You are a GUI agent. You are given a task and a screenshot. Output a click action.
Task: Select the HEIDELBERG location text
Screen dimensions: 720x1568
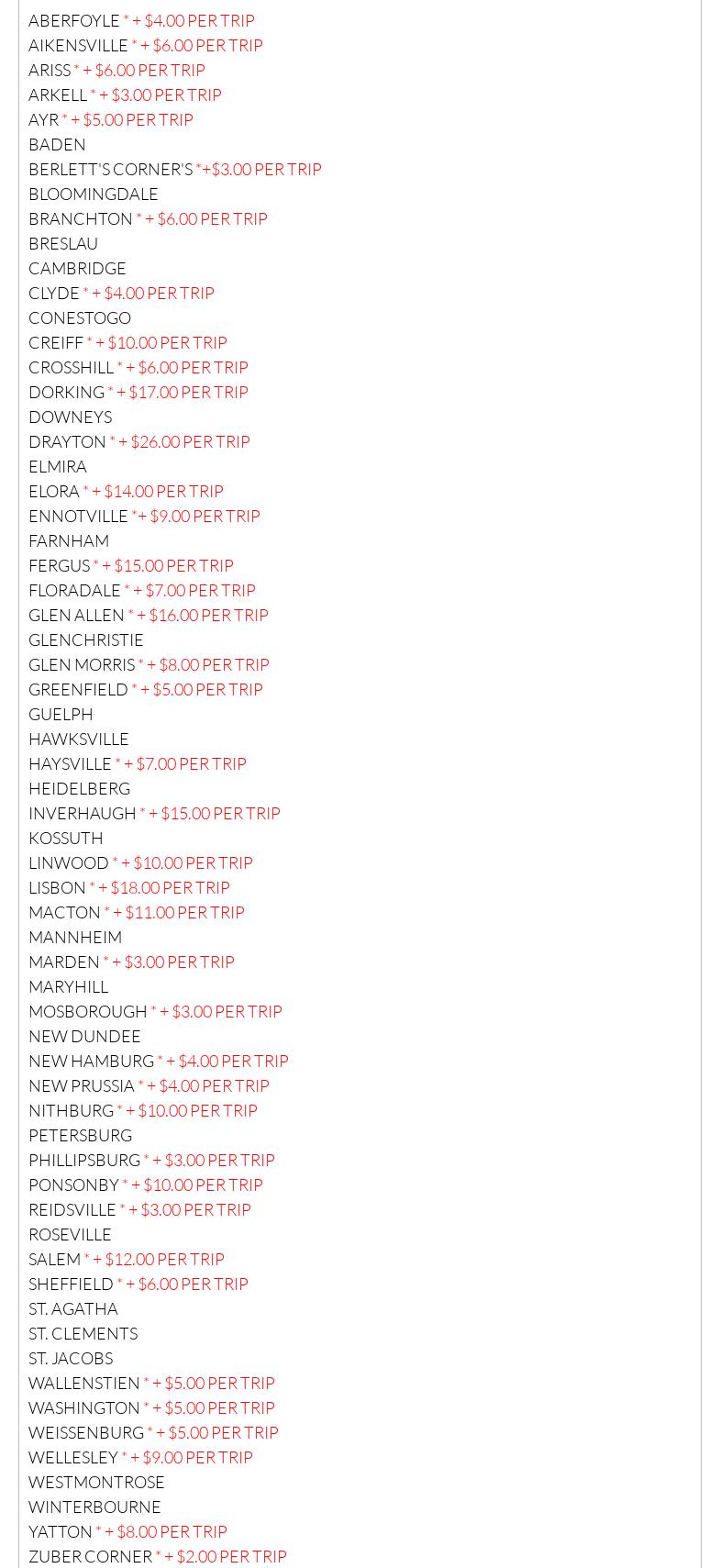pos(79,788)
